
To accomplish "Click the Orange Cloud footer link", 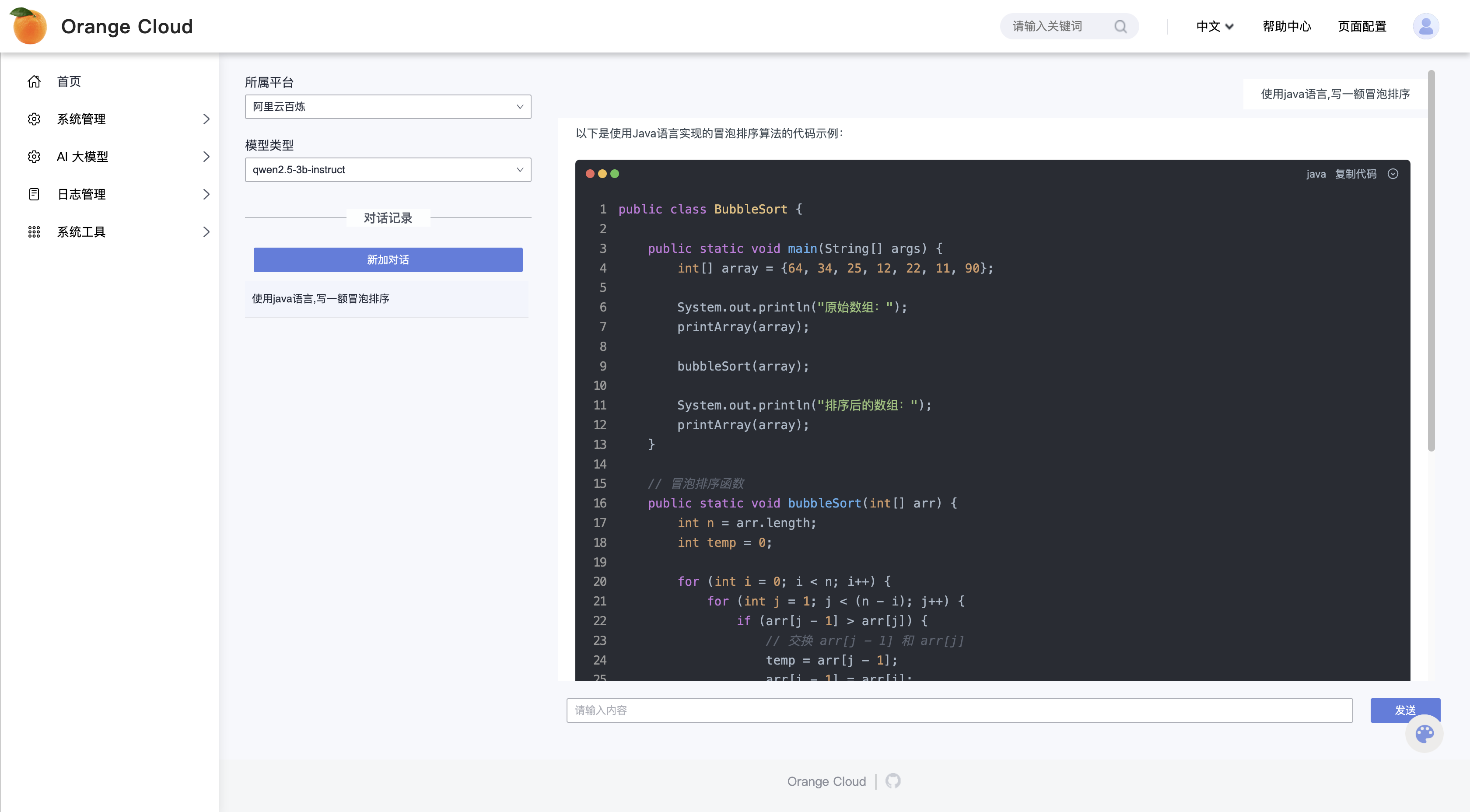I will click(x=826, y=781).
